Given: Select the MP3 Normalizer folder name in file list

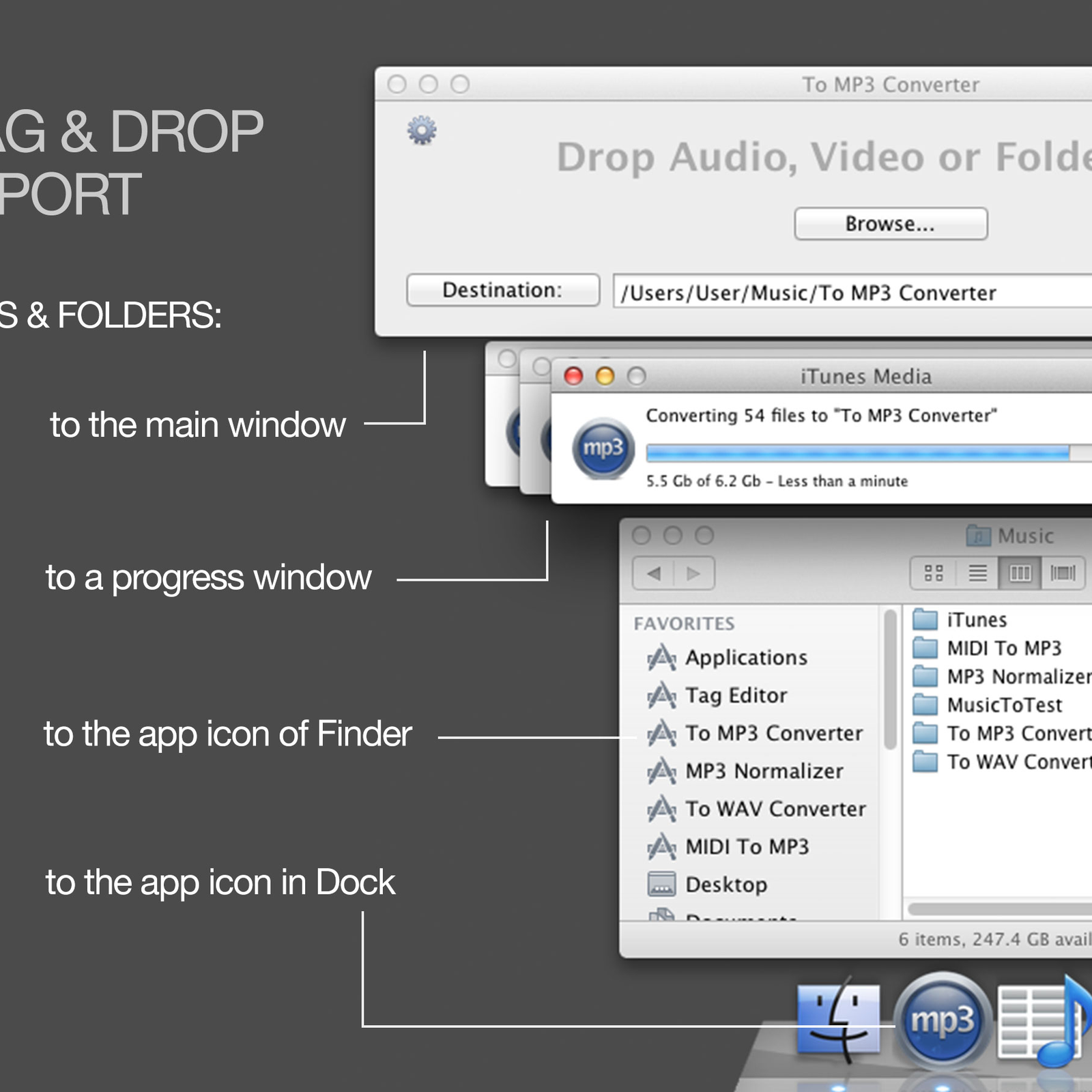Looking at the screenshot, I should tap(1020, 676).
